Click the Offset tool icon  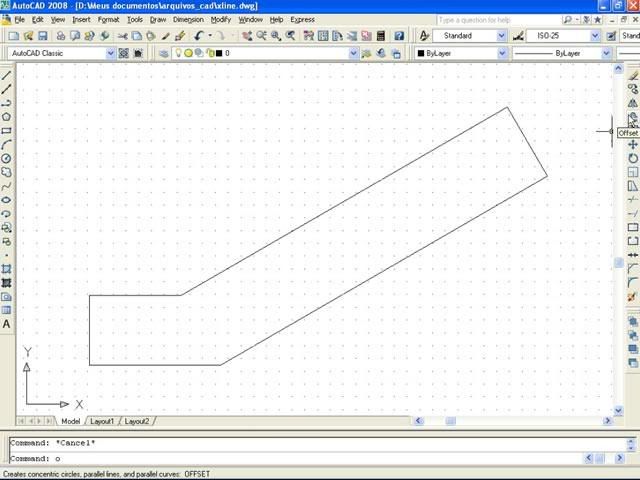click(633, 117)
